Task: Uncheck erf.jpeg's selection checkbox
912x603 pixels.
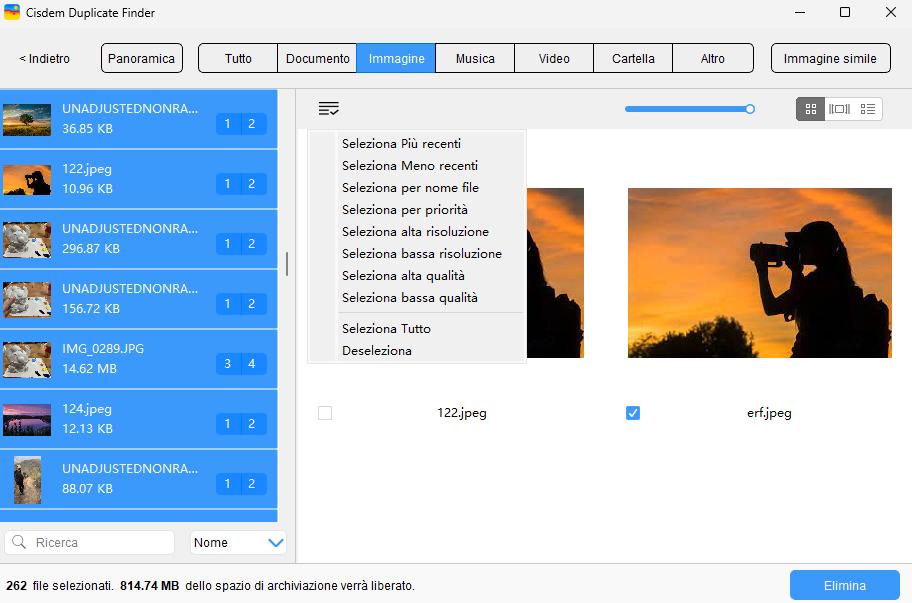Action: click(x=632, y=412)
